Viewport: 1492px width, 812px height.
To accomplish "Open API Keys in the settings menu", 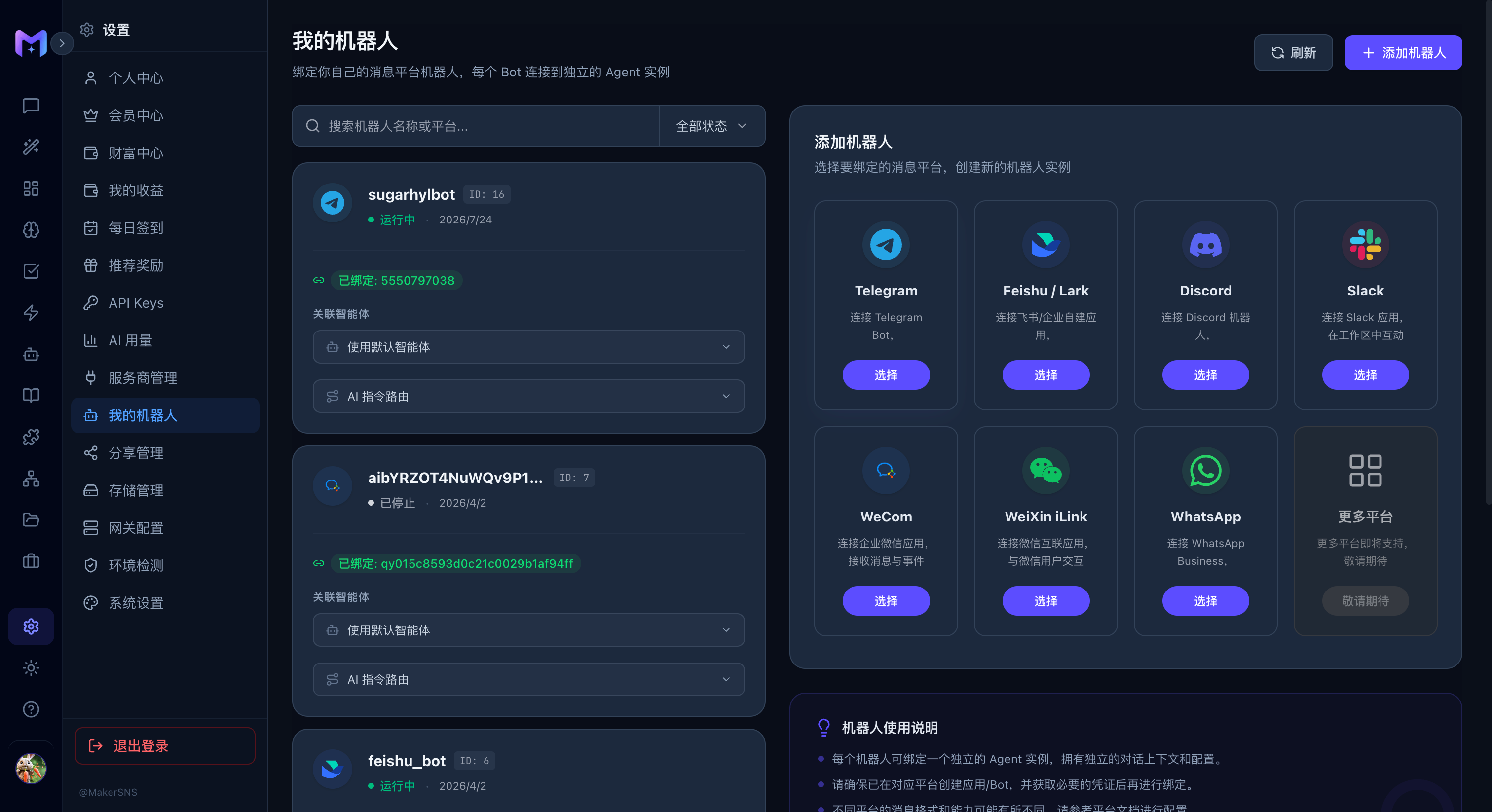I will pyautogui.click(x=165, y=303).
